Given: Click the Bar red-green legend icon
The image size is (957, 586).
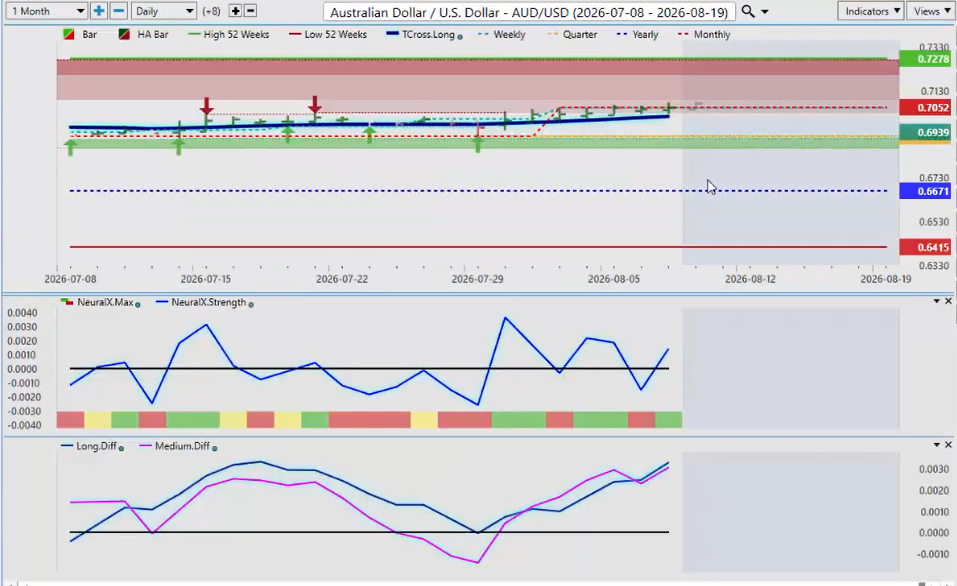Looking at the screenshot, I should click(69, 35).
